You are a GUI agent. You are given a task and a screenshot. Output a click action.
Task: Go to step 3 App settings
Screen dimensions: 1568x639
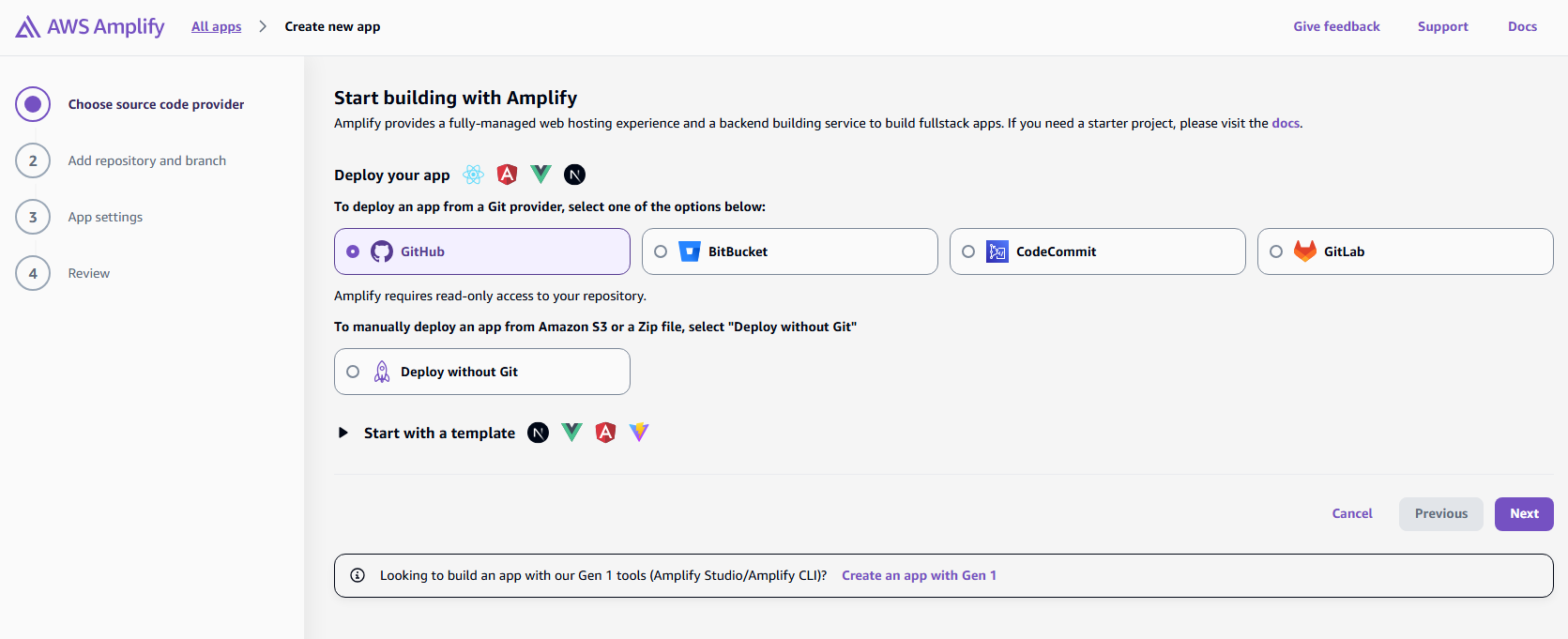point(80,217)
